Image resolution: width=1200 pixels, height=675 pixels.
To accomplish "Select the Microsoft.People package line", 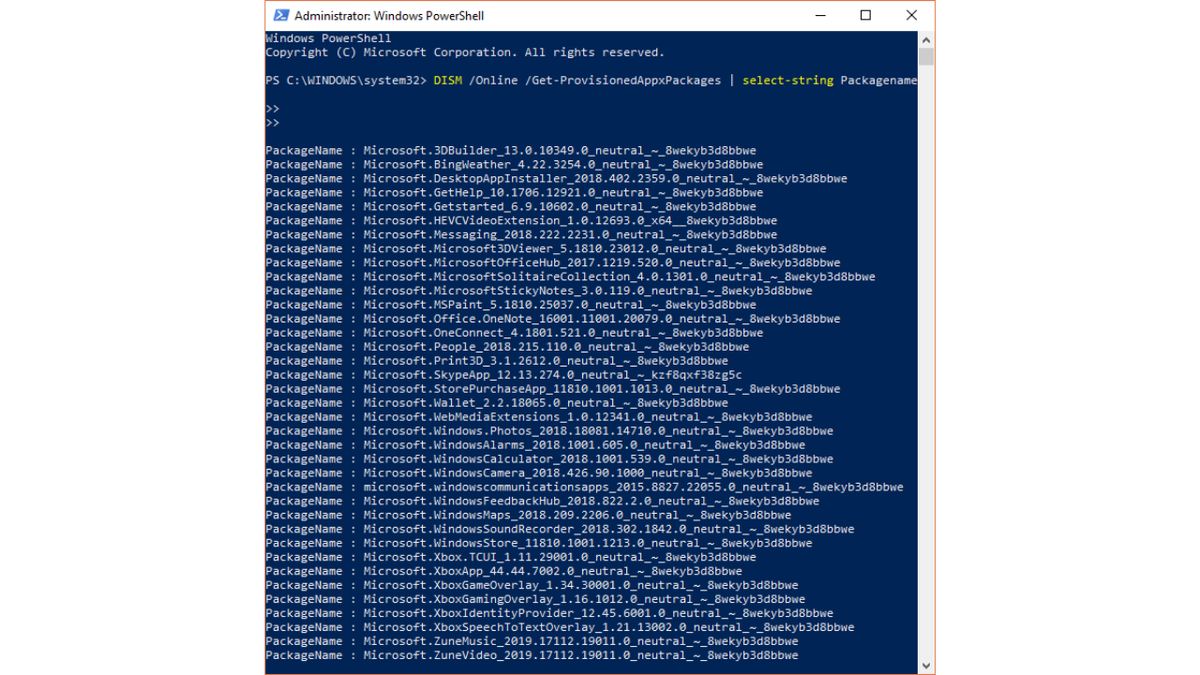I will pyautogui.click(x=507, y=346).
